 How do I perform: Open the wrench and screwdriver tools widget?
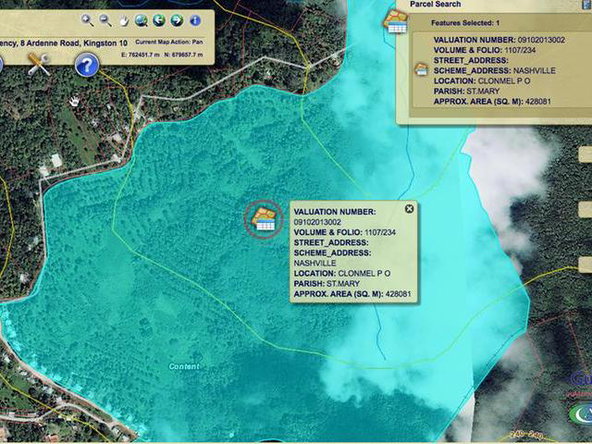39,64
